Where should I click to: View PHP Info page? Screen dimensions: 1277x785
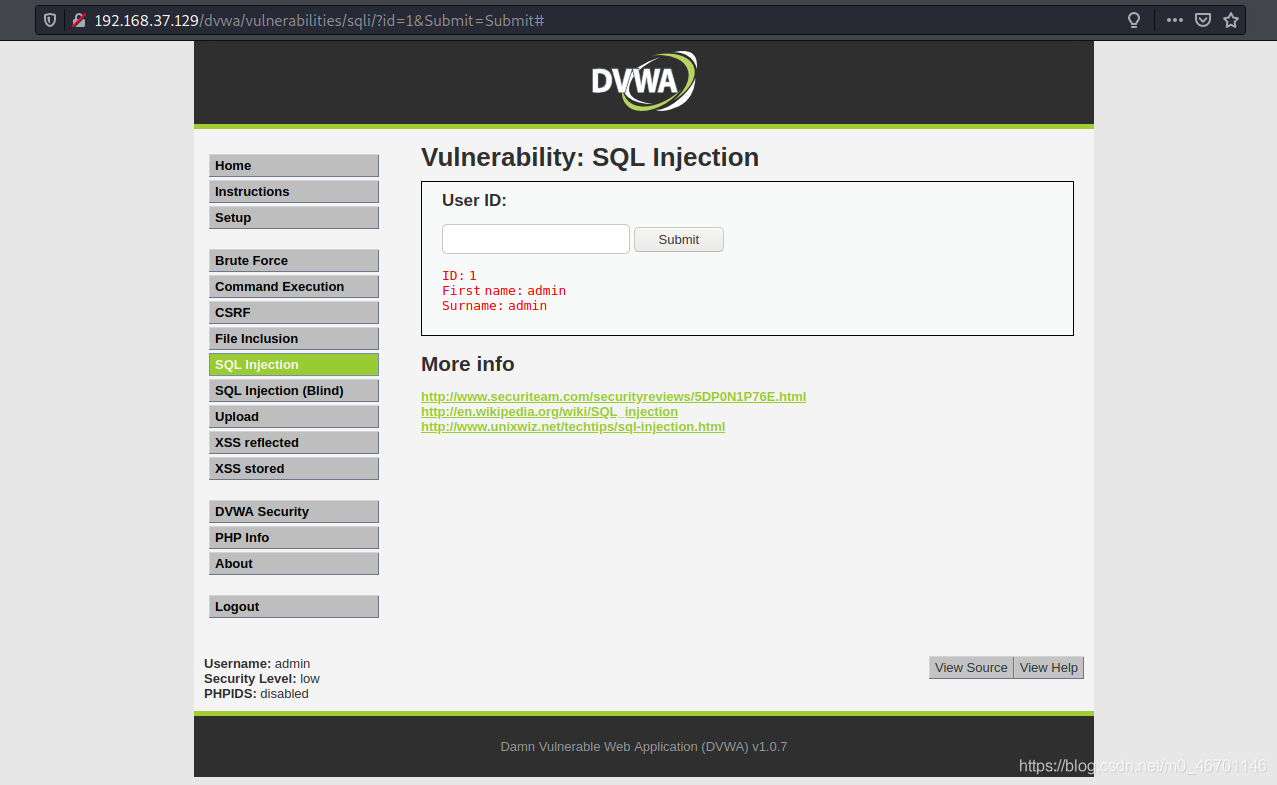pyautogui.click(x=294, y=538)
